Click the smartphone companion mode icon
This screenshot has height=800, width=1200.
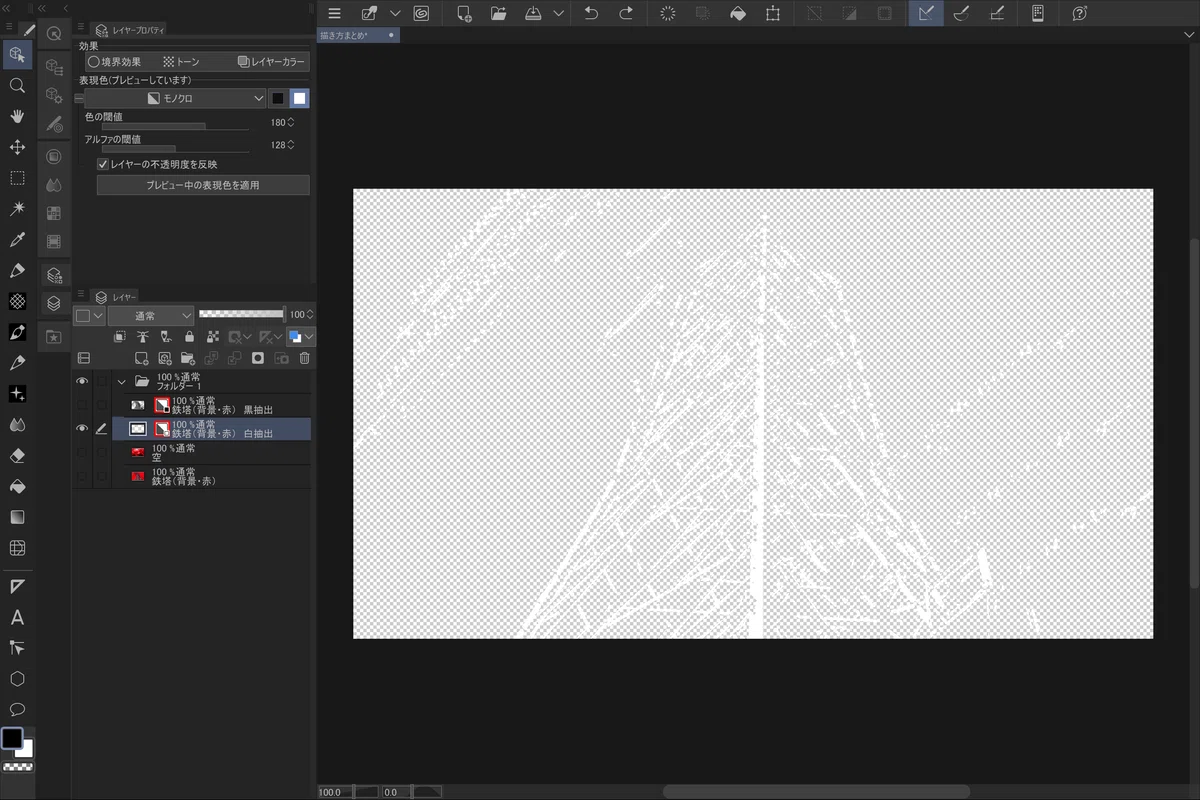point(1038,13)
